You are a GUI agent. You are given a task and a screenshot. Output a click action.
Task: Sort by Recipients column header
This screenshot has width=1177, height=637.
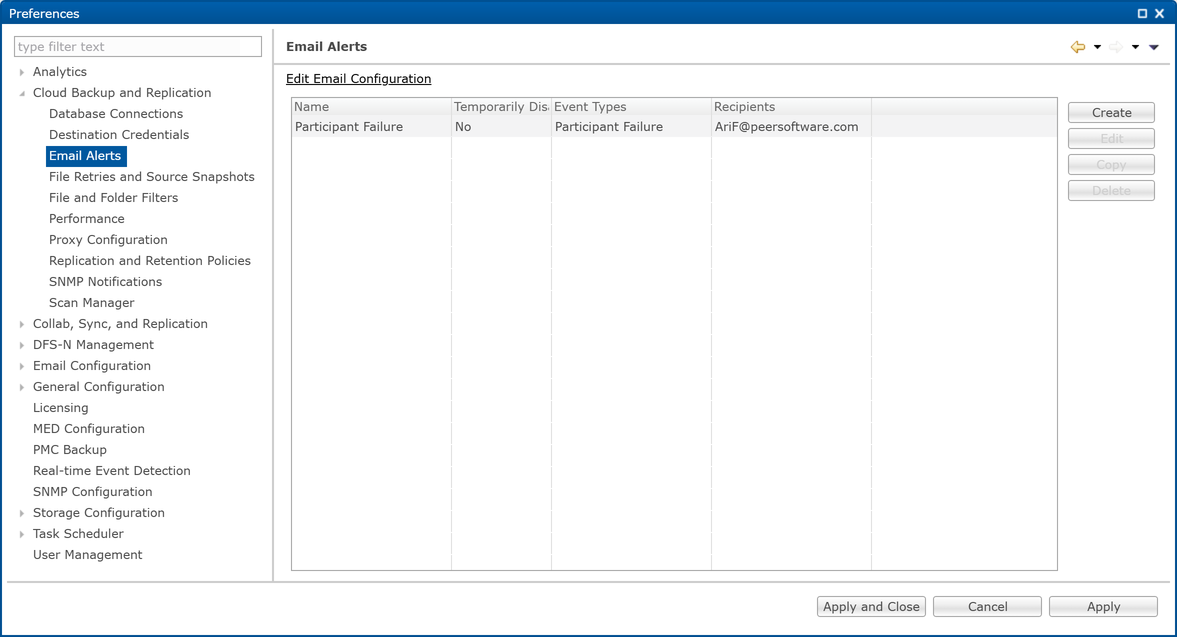pyautogui.click(x=791, y=107)
